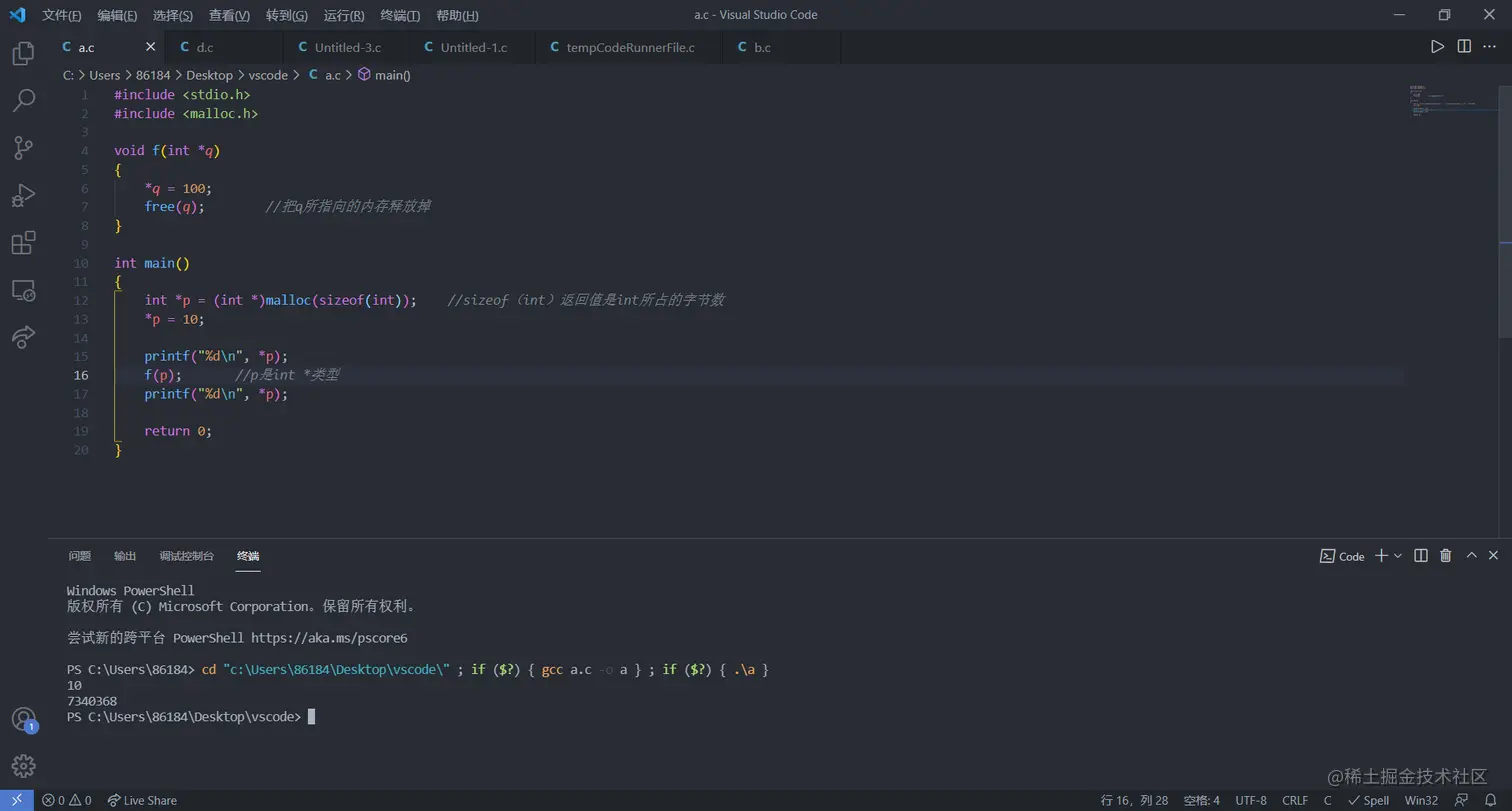Open the 文件(F) menu
This screenshot has height=811, width=1512.
pyautogui.click(x=62, y=15)
